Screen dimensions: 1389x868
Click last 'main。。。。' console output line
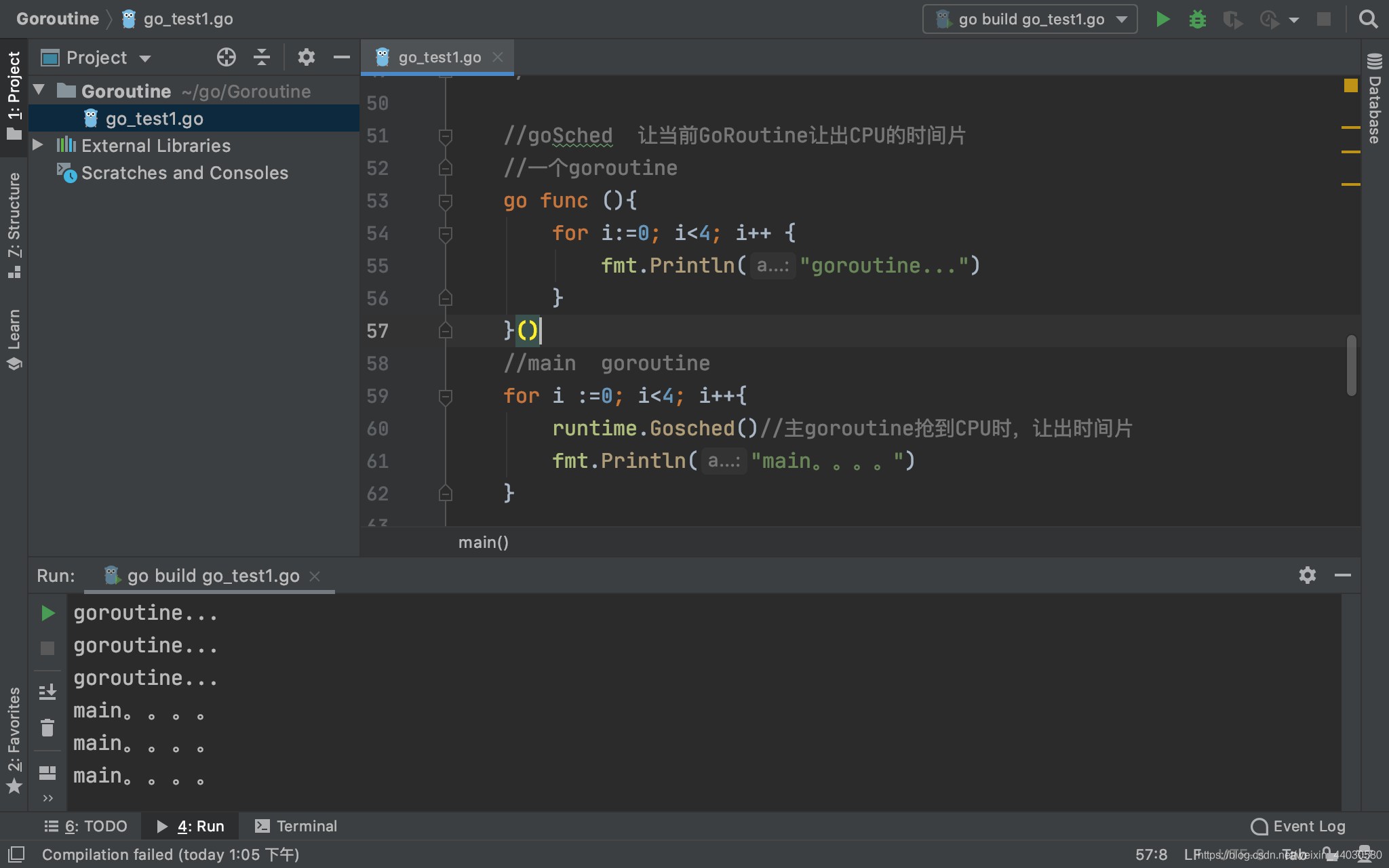click(138, 776)
